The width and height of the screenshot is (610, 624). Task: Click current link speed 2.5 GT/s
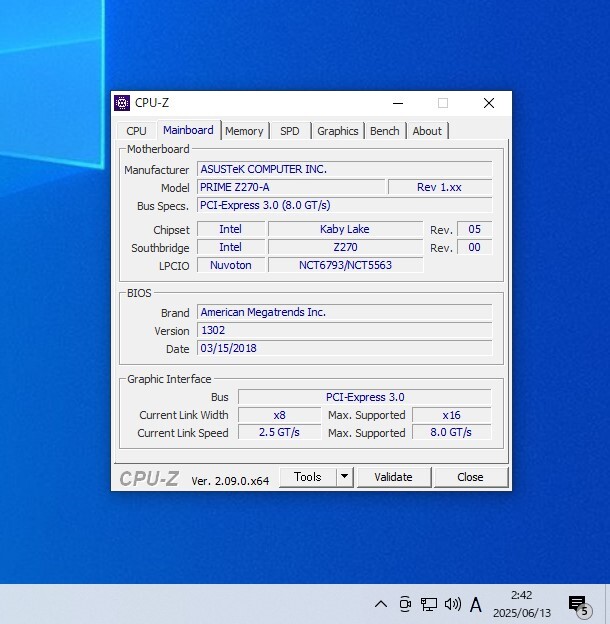click(x=279, y=432)
